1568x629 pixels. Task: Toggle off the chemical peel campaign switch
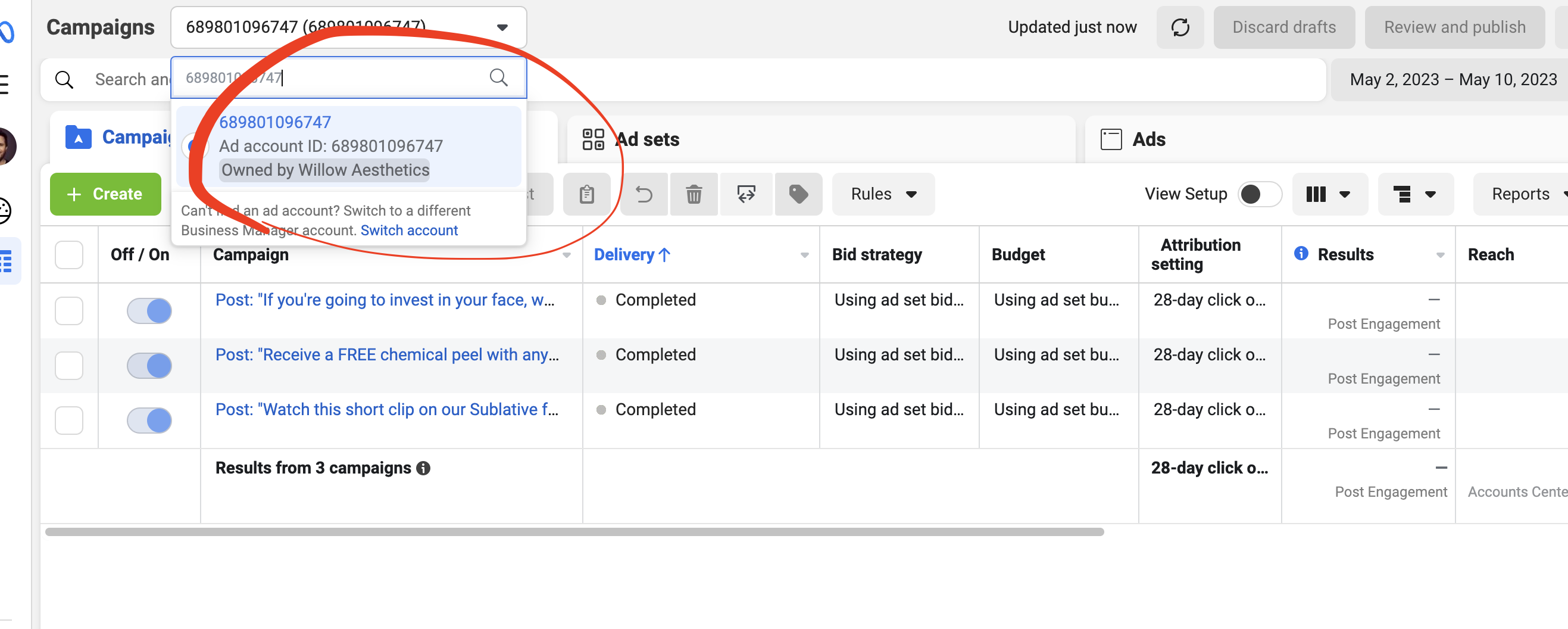(x=149, y=365)
